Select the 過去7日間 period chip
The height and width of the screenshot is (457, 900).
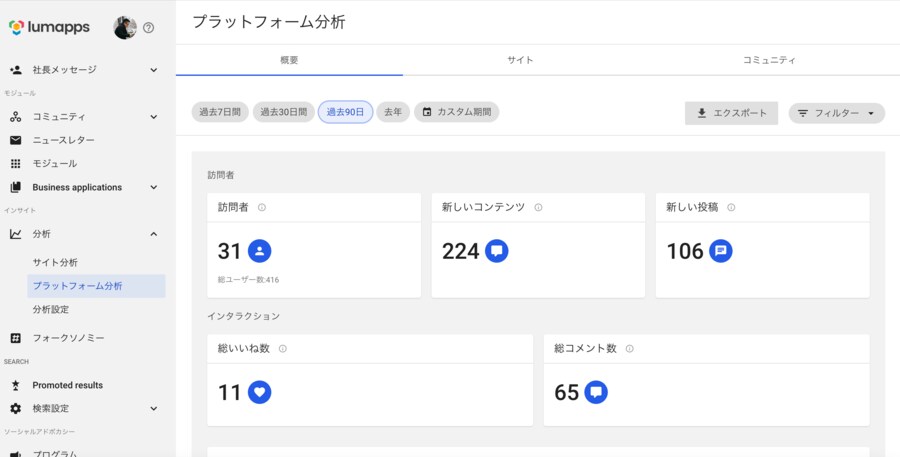(220, 112)
